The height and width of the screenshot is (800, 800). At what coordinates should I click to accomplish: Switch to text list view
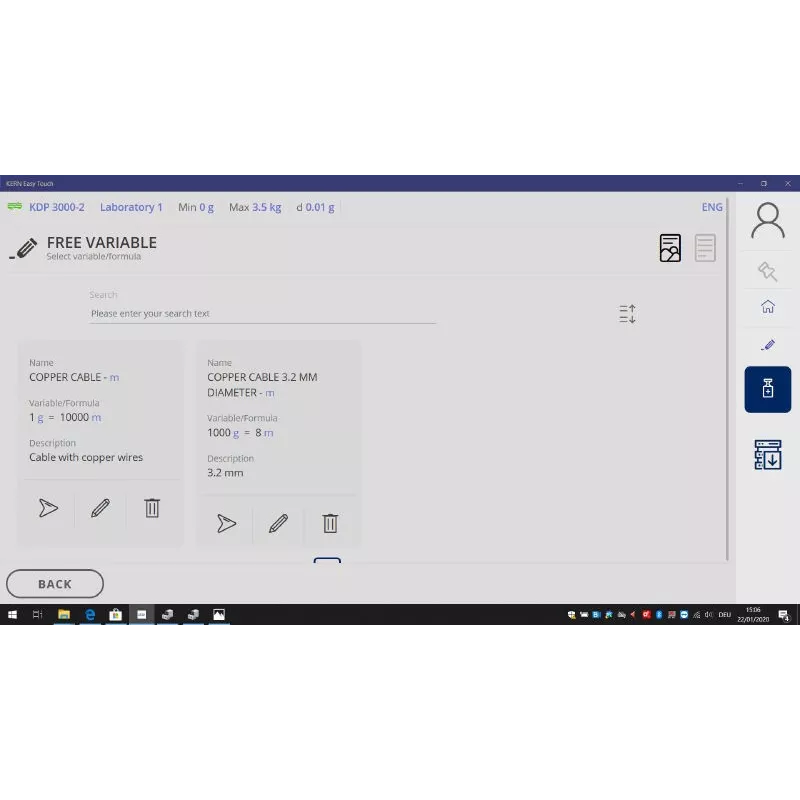pos(705,248)
